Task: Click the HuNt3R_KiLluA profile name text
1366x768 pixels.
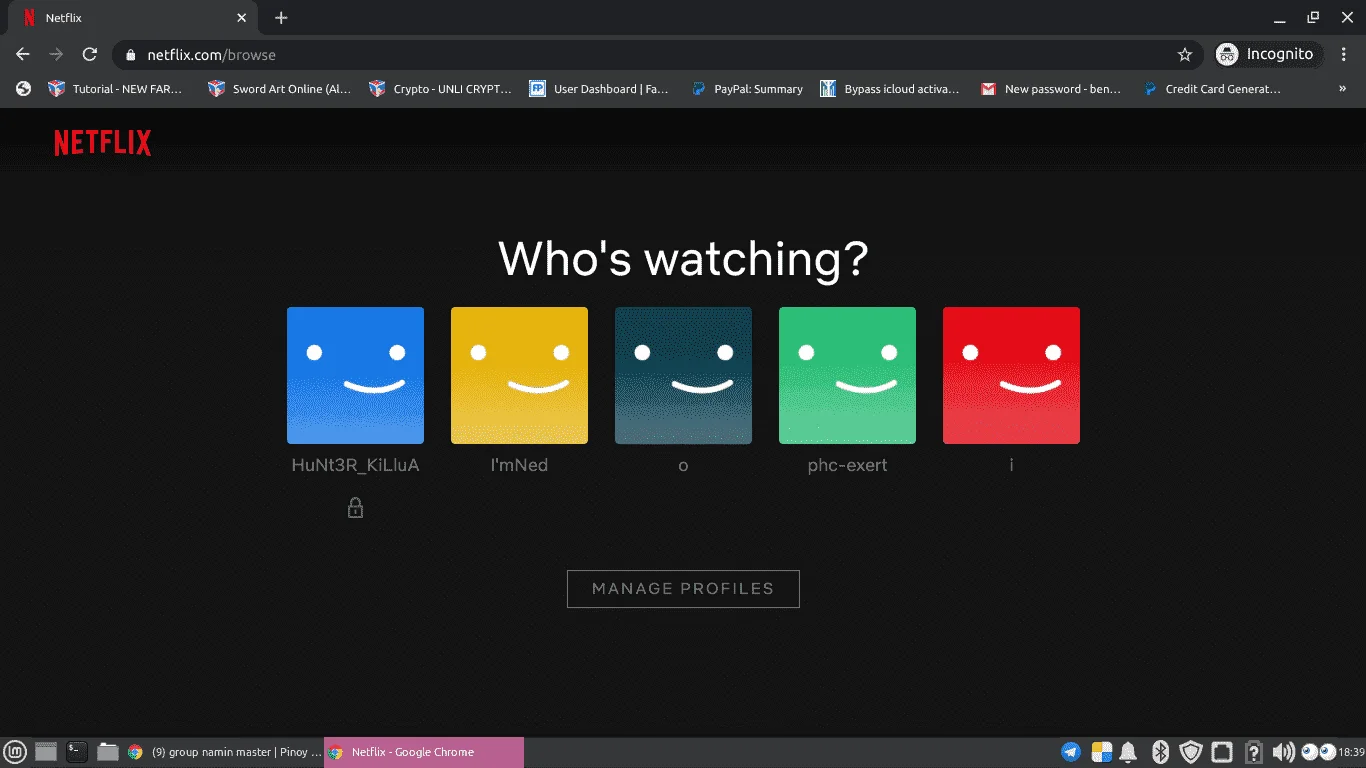Action: click(x=355, y=465)
